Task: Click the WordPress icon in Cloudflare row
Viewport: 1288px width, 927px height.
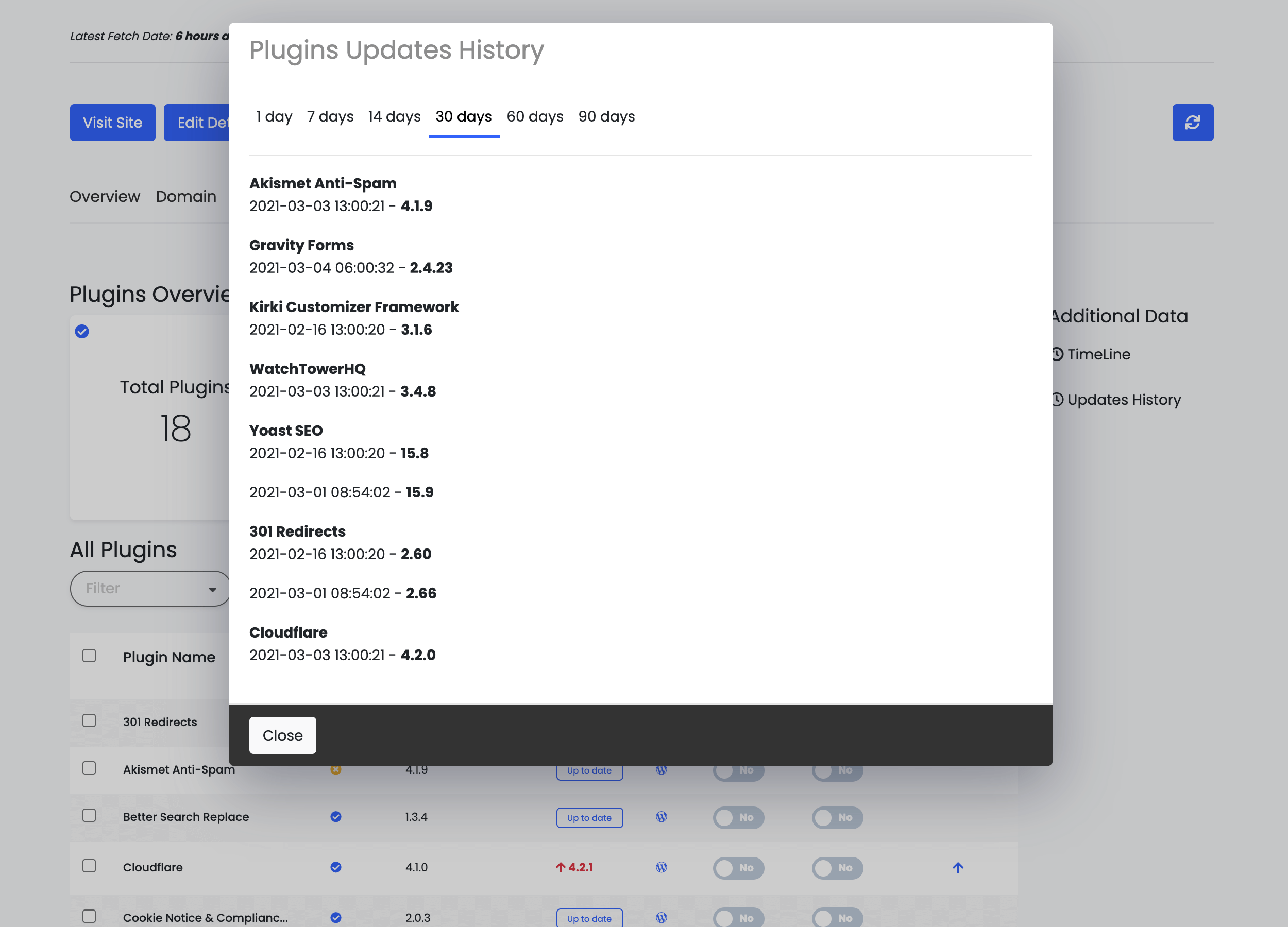Action: pyautogui.click(x=661, y=867)
